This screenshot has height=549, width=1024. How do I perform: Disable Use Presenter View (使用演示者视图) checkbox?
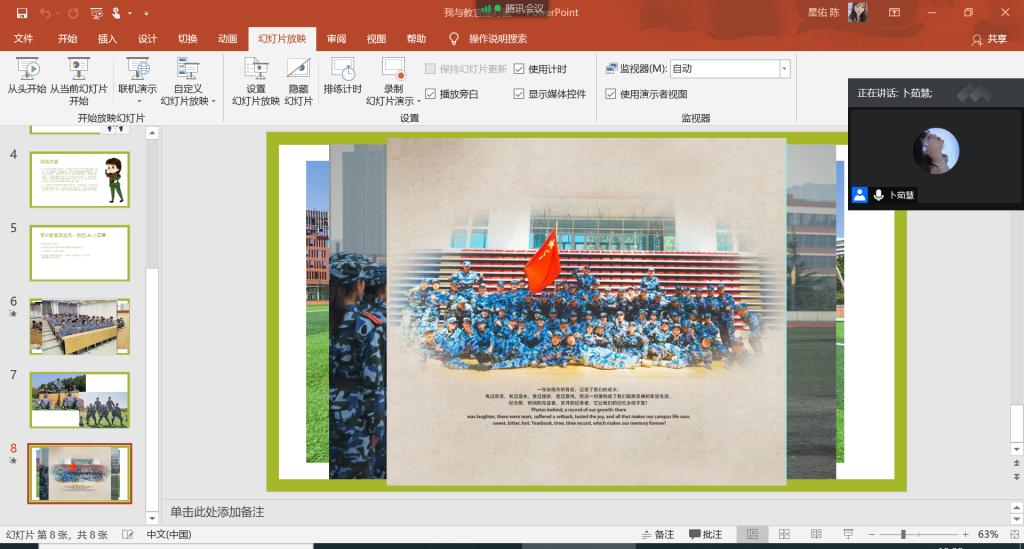611,94
